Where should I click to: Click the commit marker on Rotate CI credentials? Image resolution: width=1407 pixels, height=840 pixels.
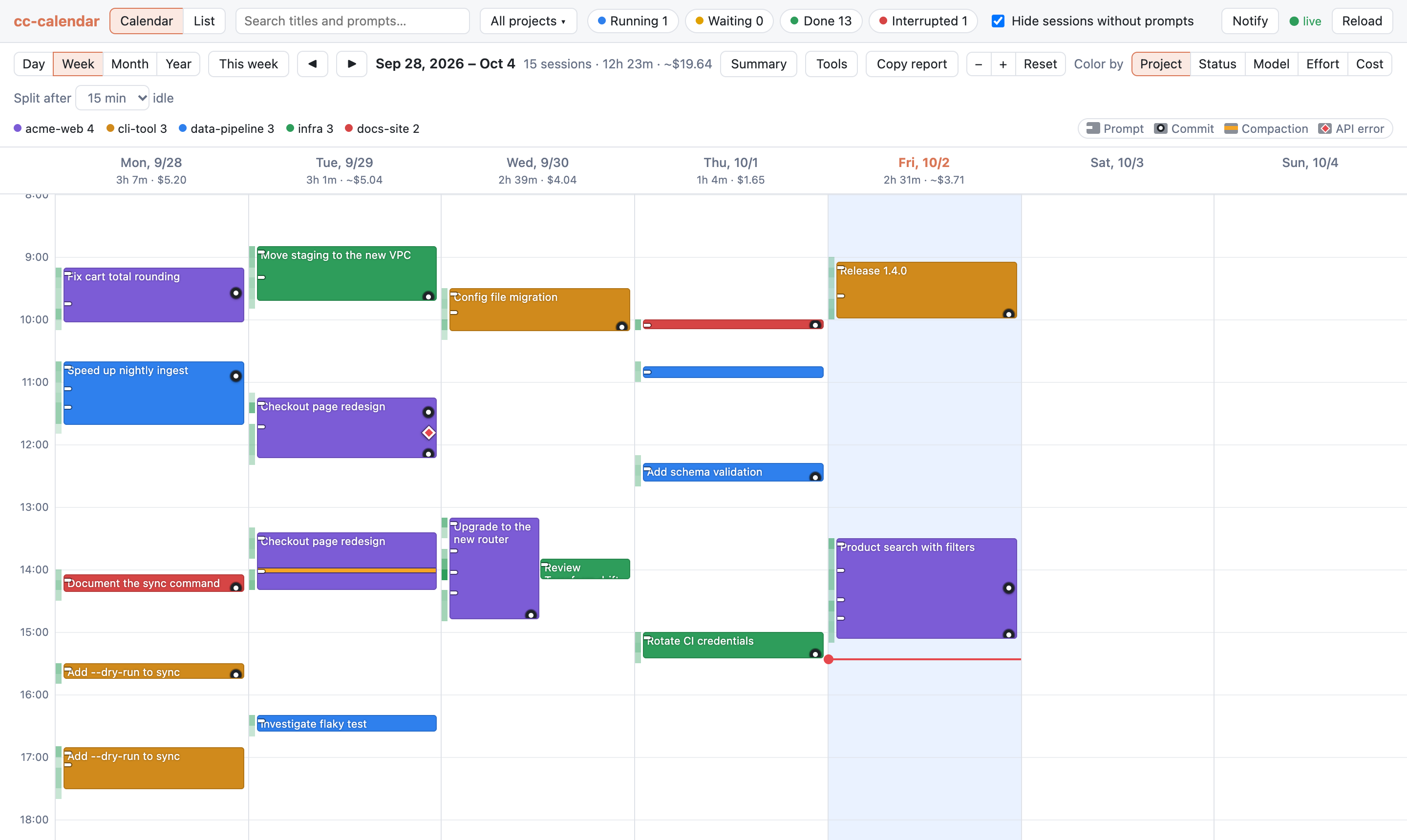[x=815, y=654]
